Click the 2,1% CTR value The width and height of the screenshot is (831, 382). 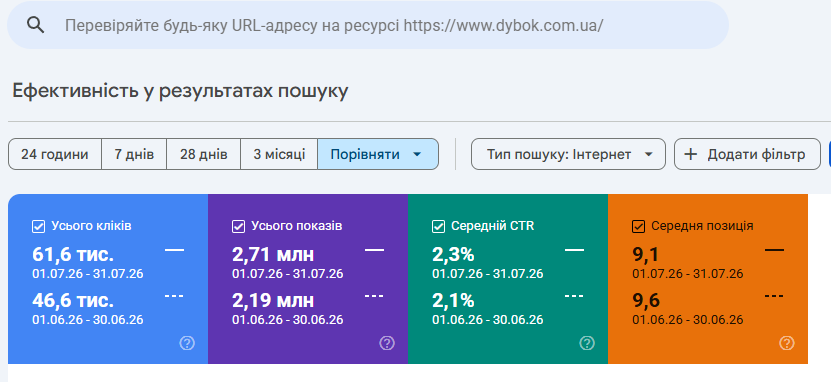tap(453, 300)
